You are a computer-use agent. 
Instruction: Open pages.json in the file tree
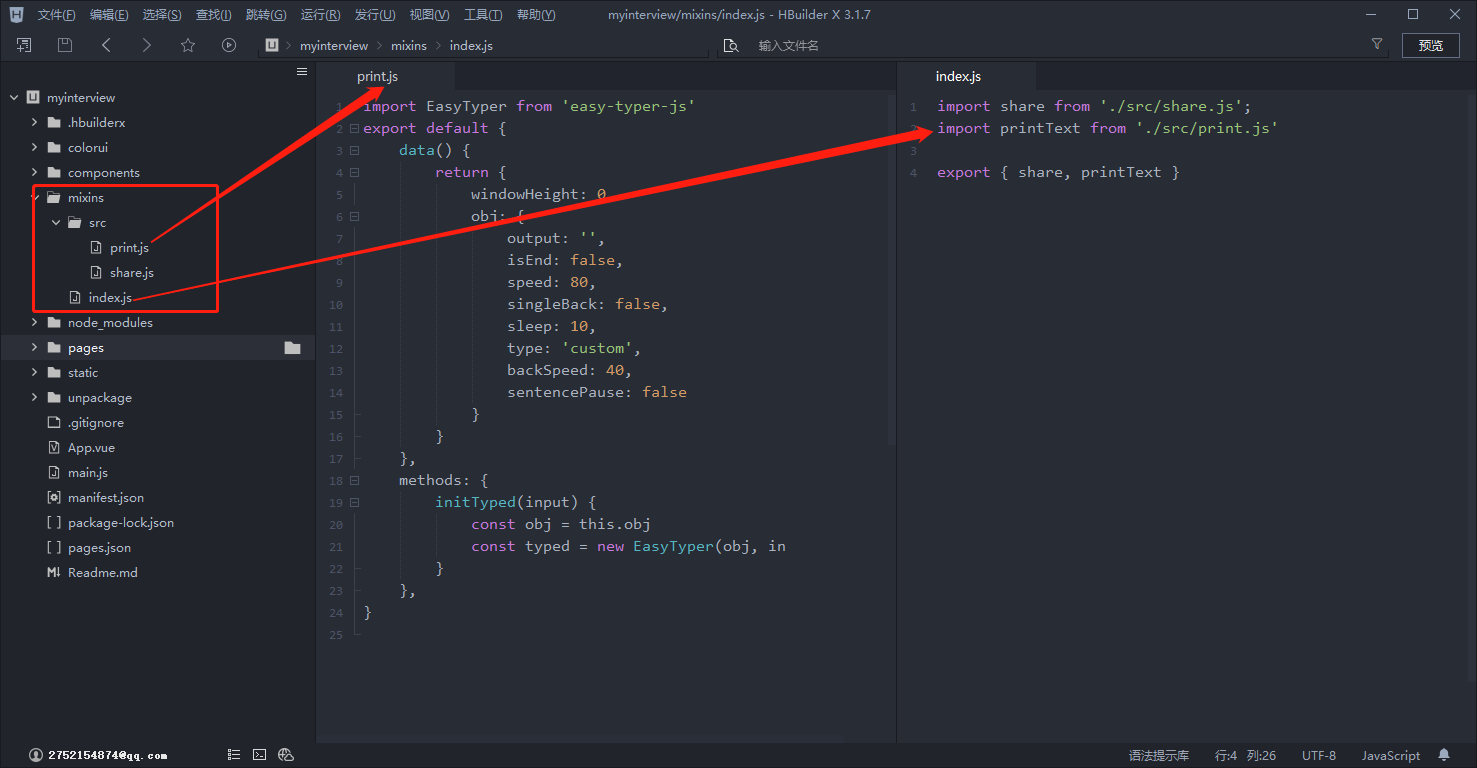pyautogui.click(x=99, y=548)
